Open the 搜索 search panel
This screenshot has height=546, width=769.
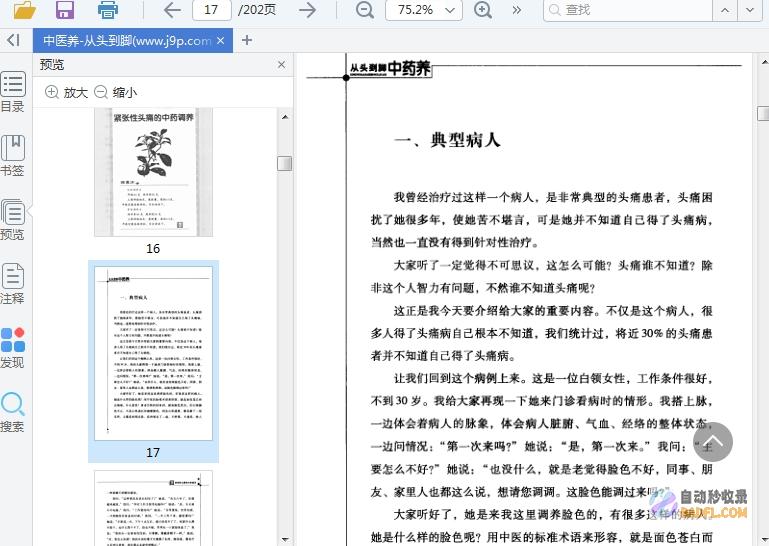pyautogui.click(x=13, y=412)
